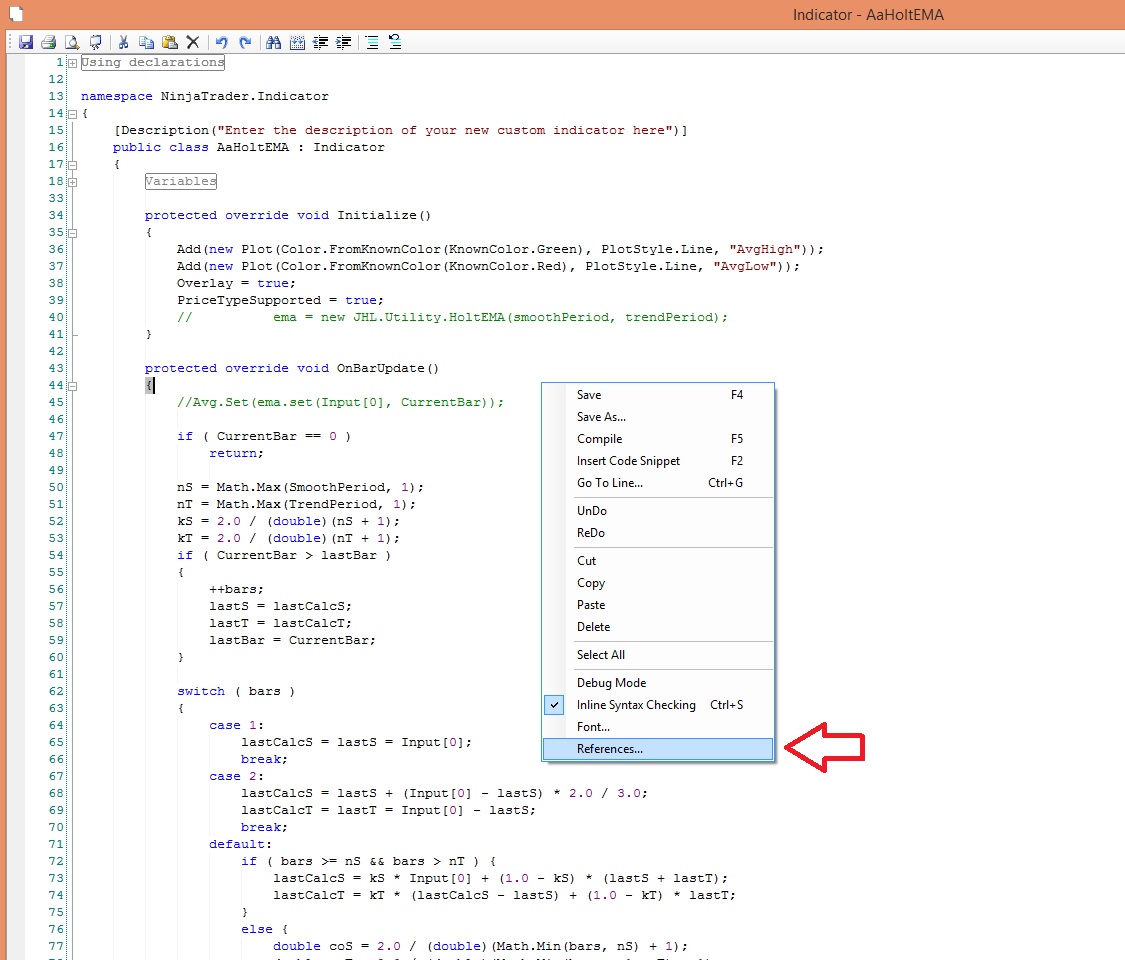
Task: Open Font... from the context menu
Action: pyautogui.click(x=658, y=727)
